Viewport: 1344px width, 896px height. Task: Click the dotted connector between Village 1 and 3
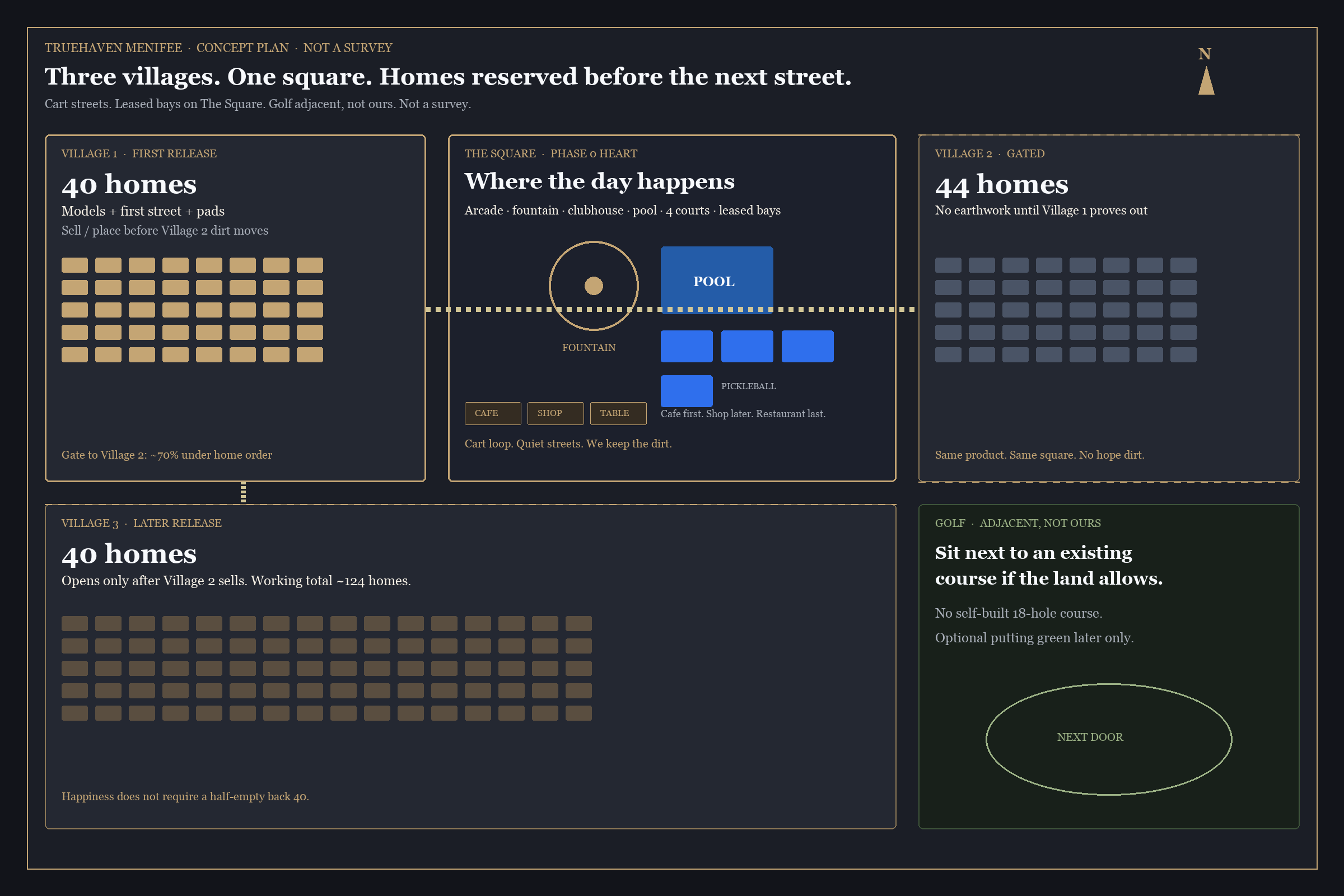coord(244,493)
